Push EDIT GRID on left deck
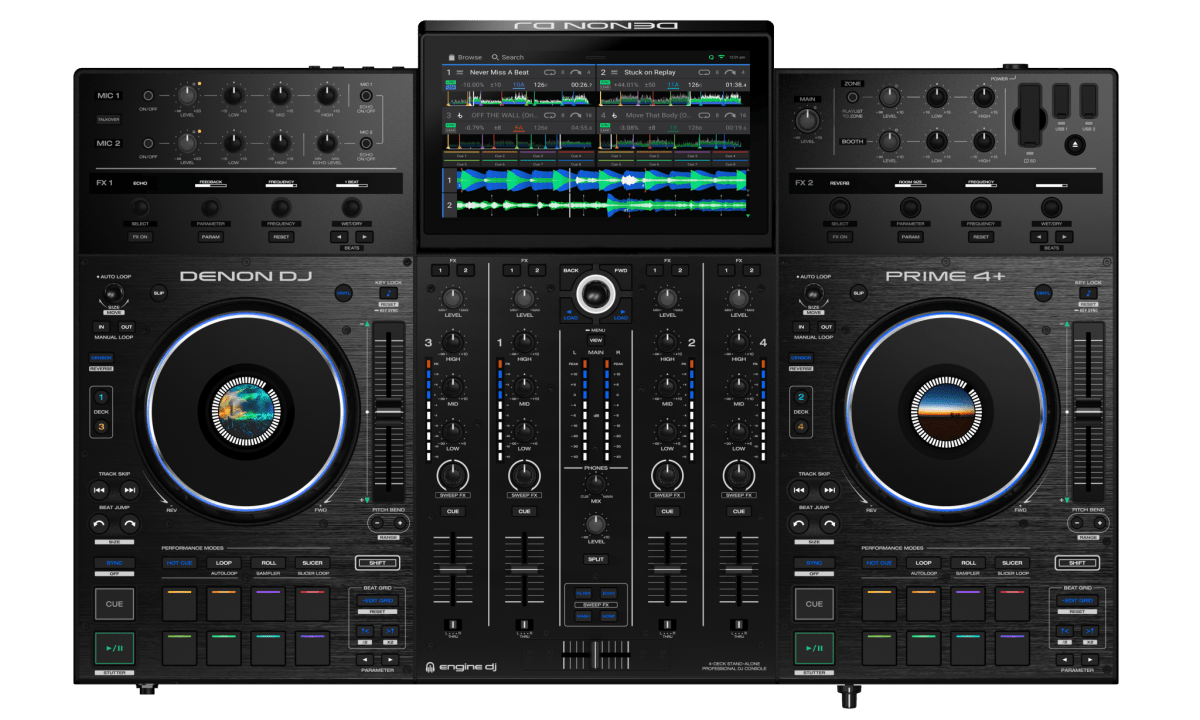Image resolution: width=1200 pixels, height=720 pixels. tap(377, 600)
